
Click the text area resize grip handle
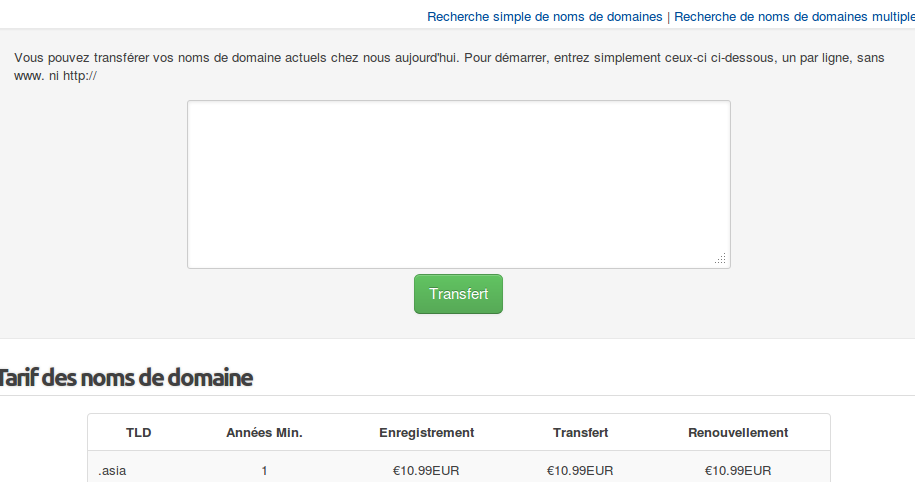(x=721, y=259)
